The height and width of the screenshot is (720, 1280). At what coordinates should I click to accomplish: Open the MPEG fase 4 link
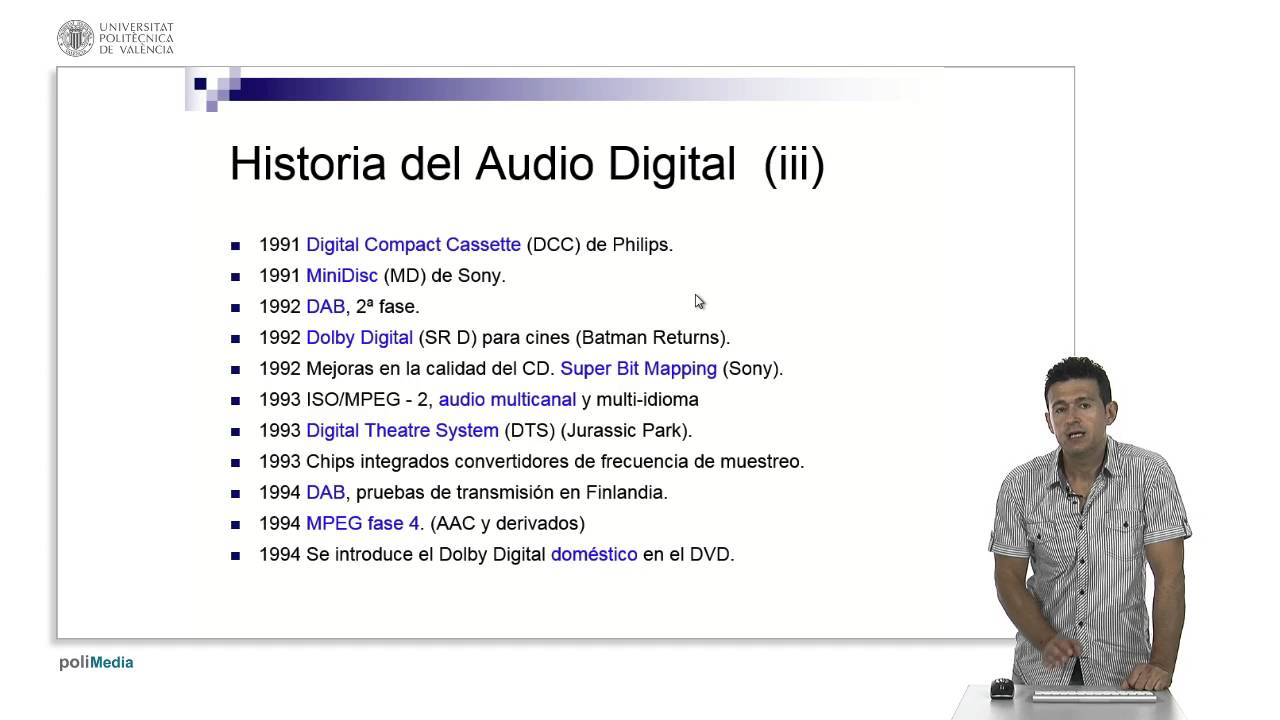[x=364, y=524]
